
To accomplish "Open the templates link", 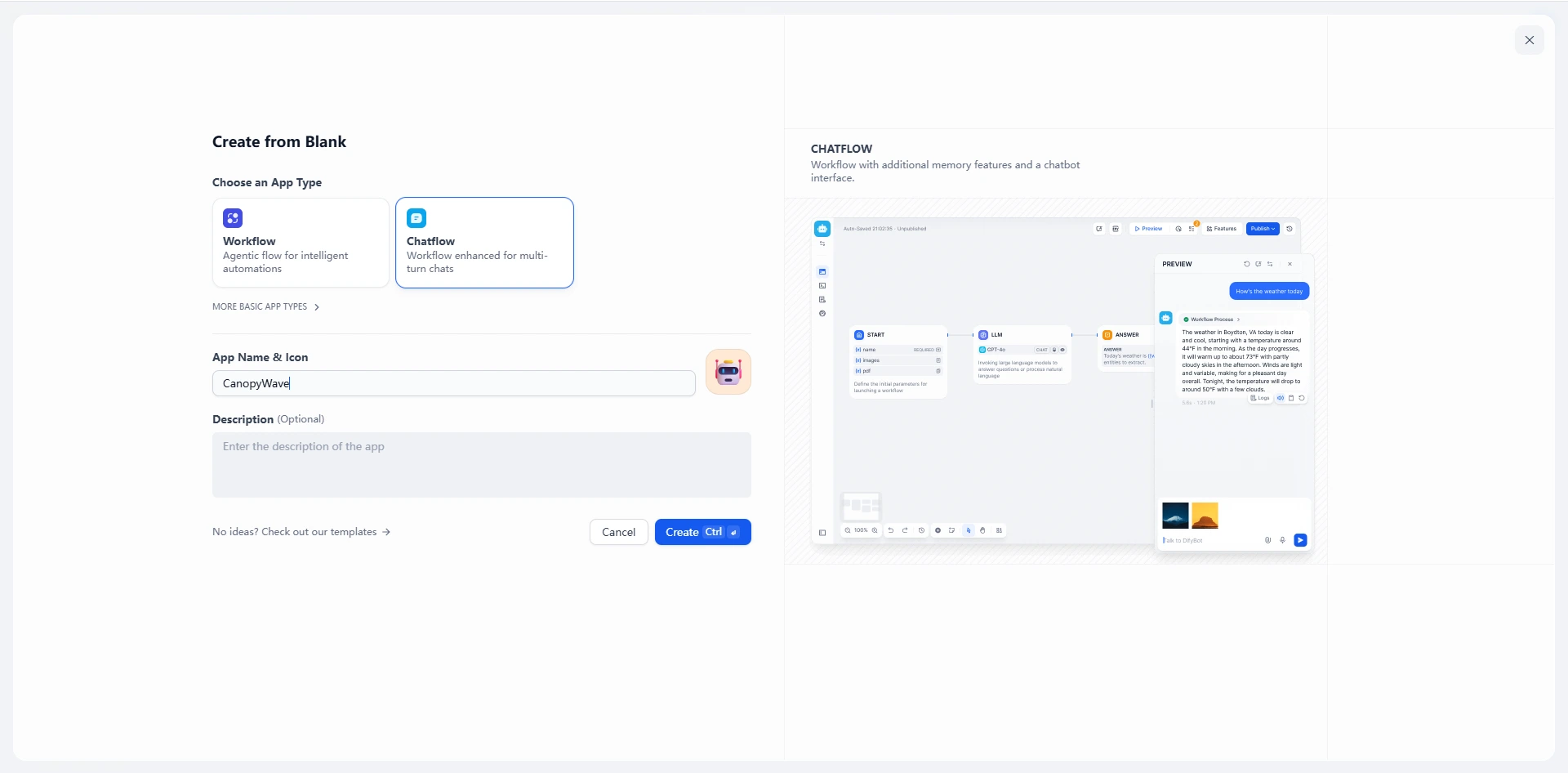I will tap(295, 532).
